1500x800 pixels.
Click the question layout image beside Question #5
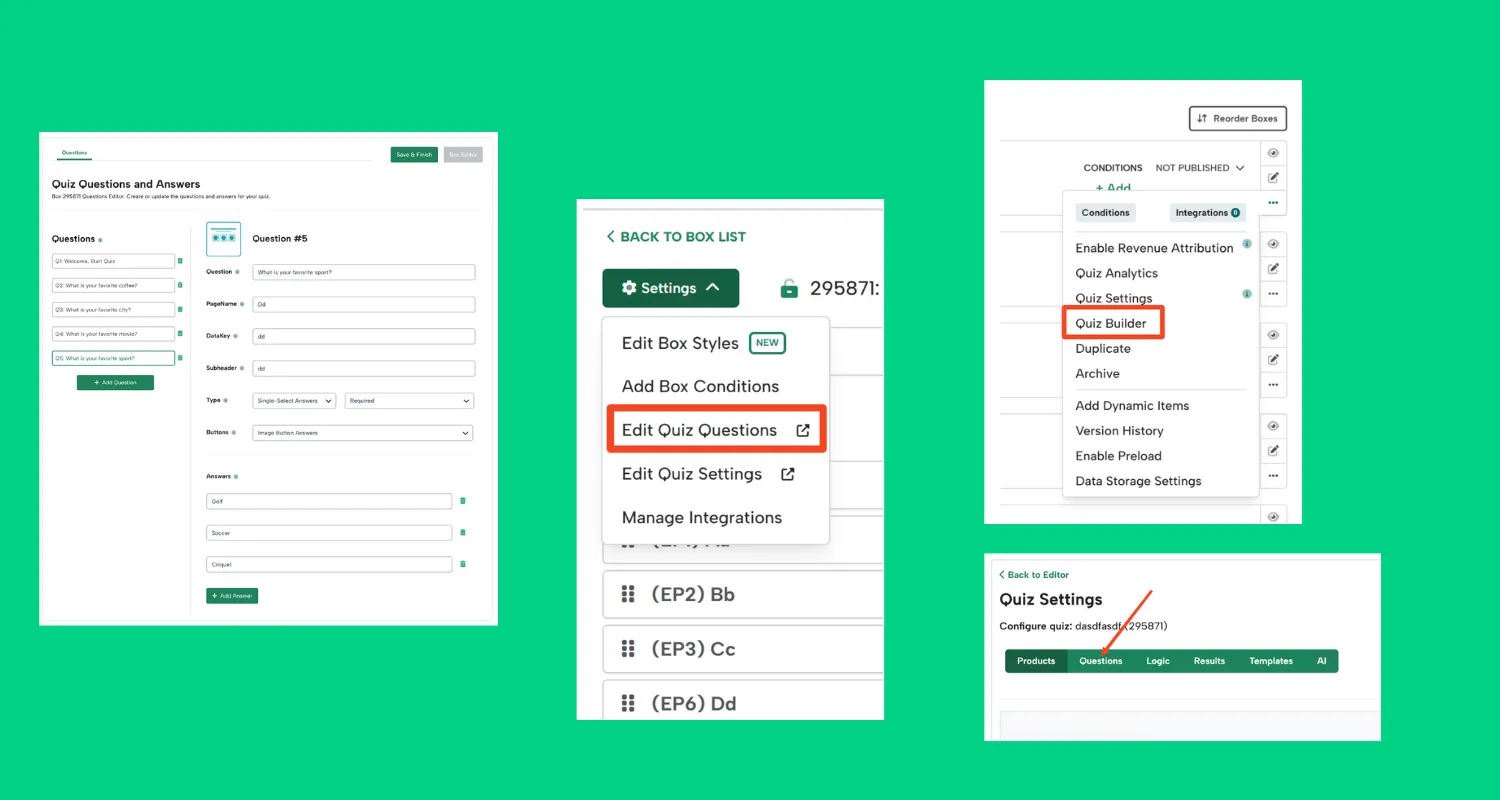(x=223, y=239)
